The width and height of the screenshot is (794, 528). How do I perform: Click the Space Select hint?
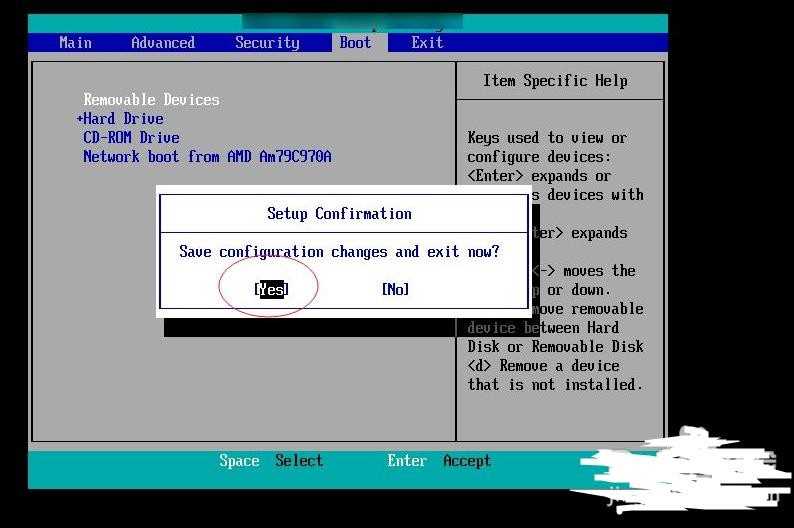click(271, 461)
